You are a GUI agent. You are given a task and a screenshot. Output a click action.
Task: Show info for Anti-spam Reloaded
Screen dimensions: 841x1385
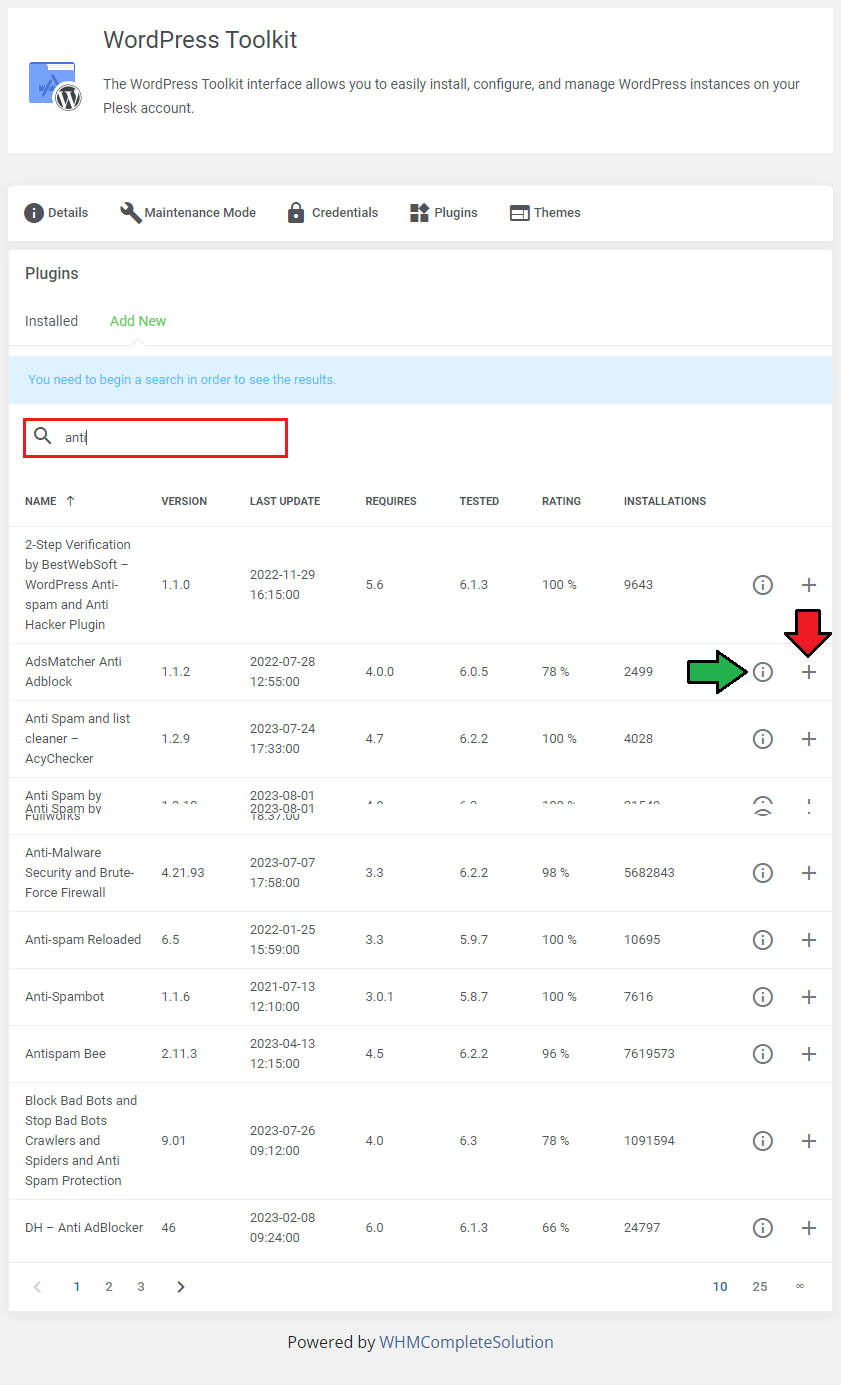pos(763,940)
